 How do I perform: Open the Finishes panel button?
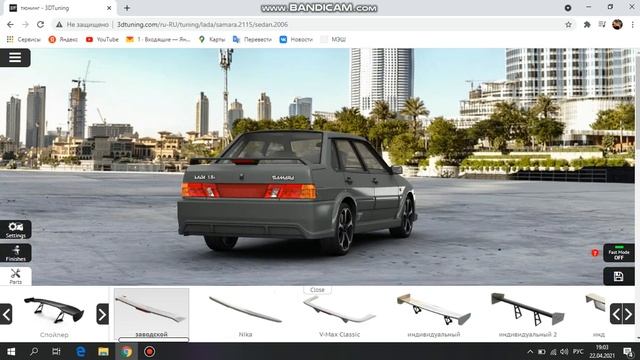point(16,253)
